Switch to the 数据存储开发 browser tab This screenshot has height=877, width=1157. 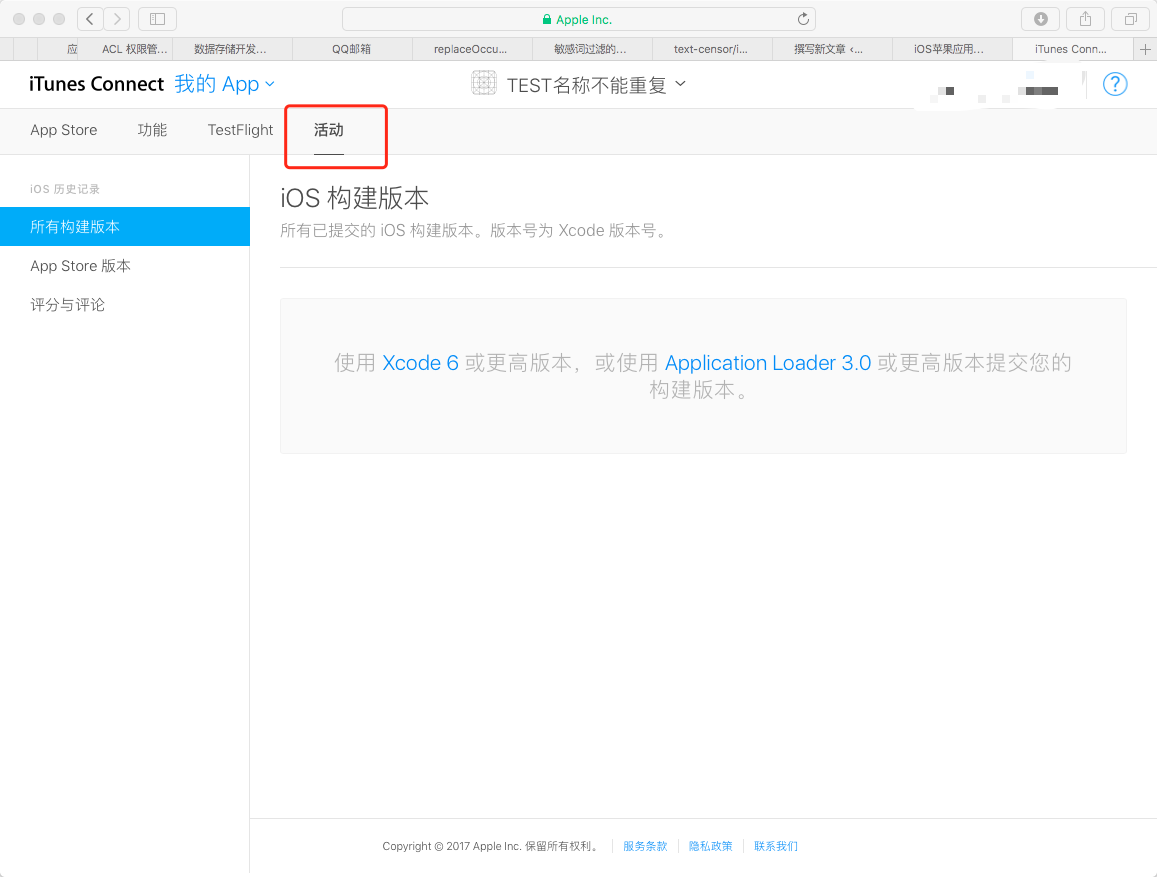tap(230, 49)
